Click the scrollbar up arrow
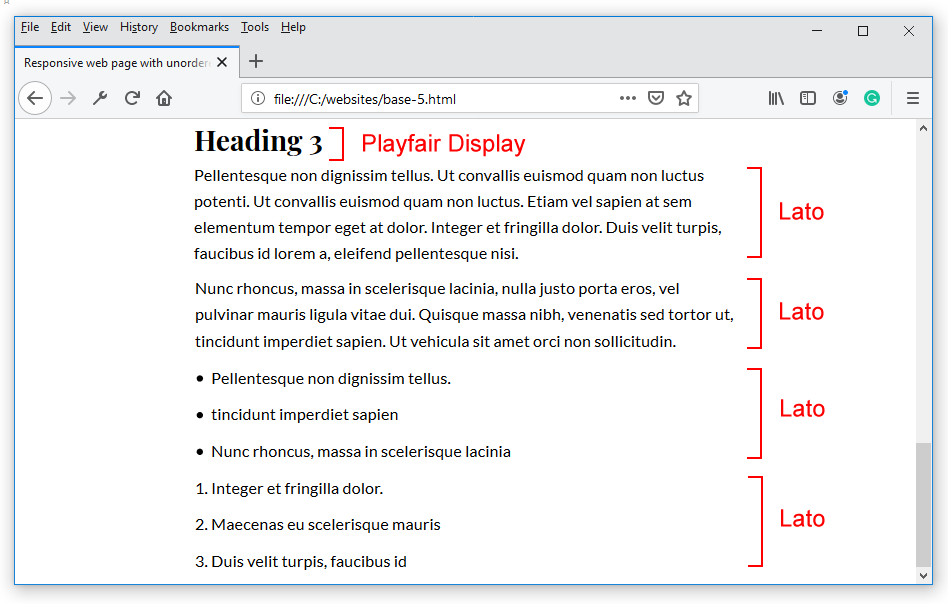 coord(923,128)
